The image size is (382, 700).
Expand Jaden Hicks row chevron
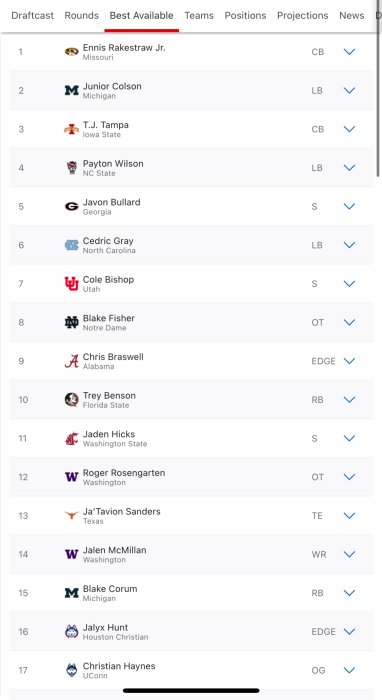349,438
